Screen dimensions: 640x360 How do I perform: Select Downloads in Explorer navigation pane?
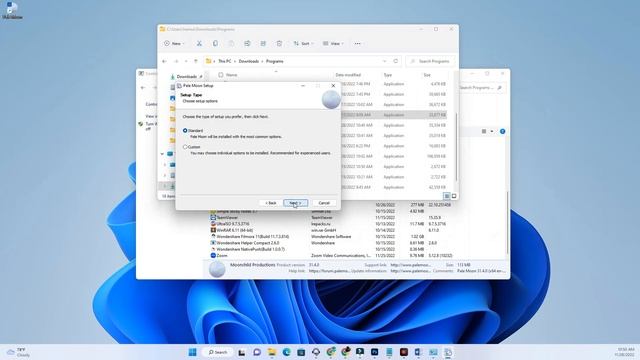pos(187,77)
